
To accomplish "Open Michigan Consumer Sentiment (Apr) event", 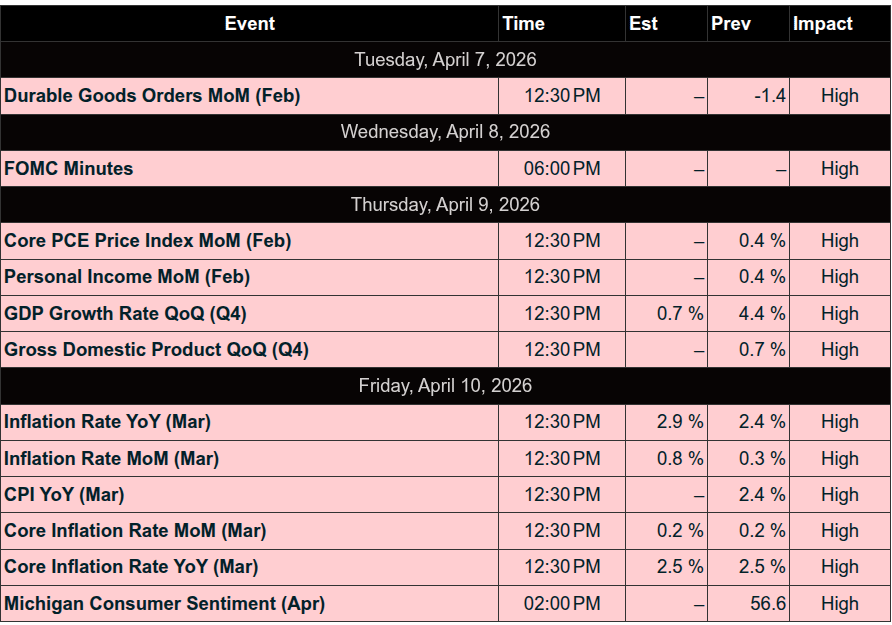I will point(164,604).
